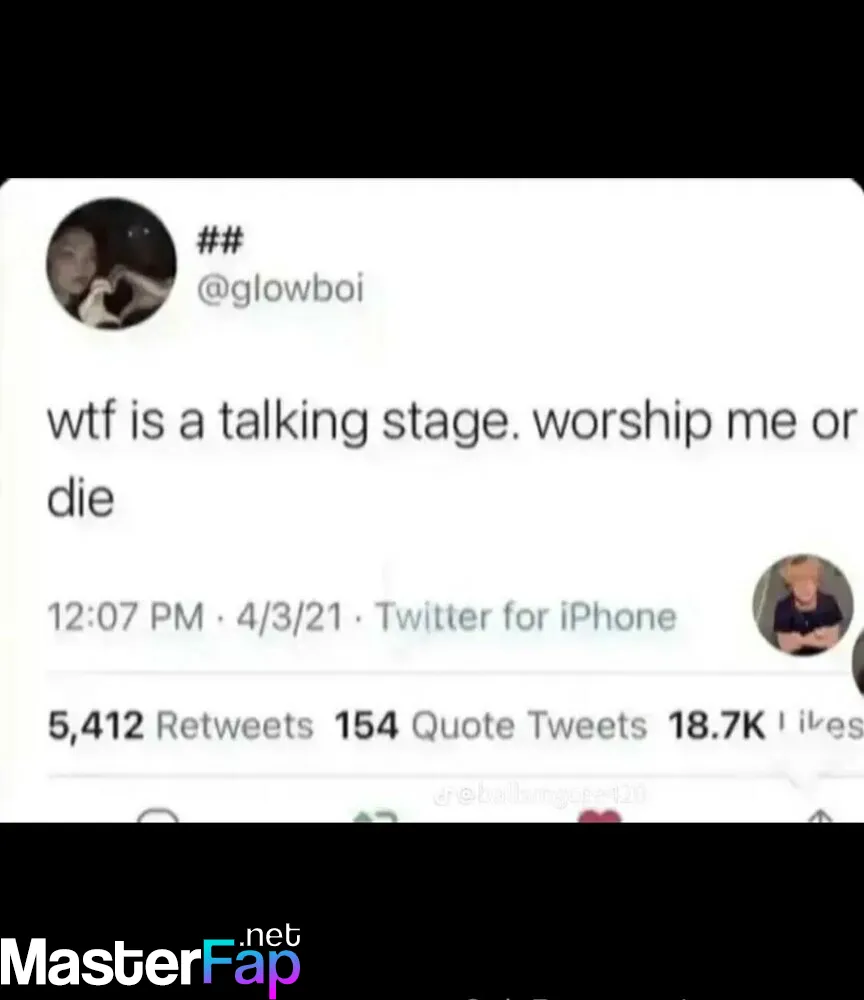Show the 18.7K Likes list
Image resolution: width=864 pixels, height=1000 pixels.
pyautogui.click(x=765, y=726)
